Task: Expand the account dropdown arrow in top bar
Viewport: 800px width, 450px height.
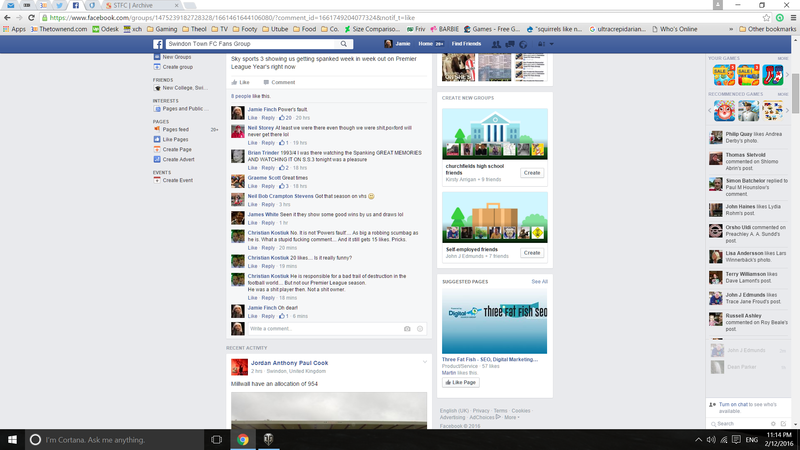Action: click(x=552, y=44)
